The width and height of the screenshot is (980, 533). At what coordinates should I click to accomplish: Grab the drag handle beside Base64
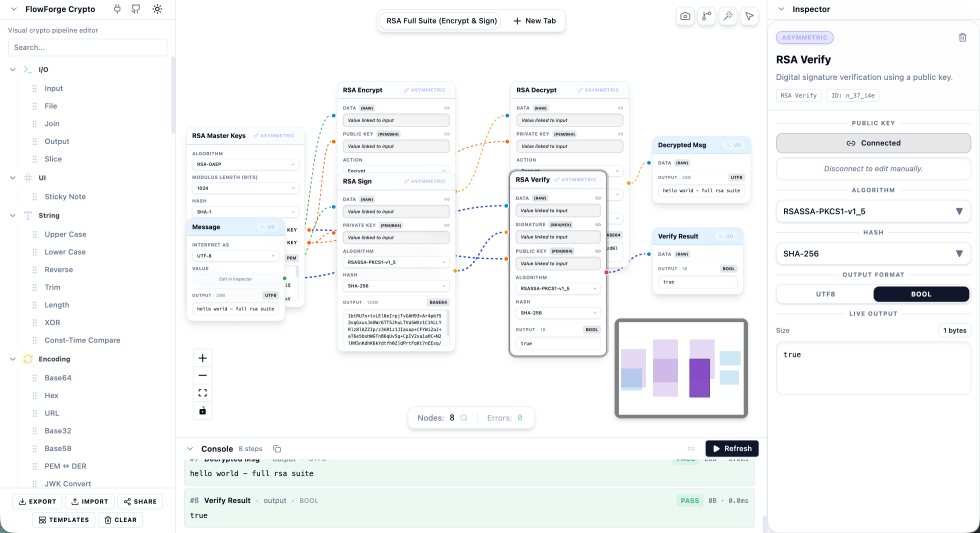pos(34,378)
